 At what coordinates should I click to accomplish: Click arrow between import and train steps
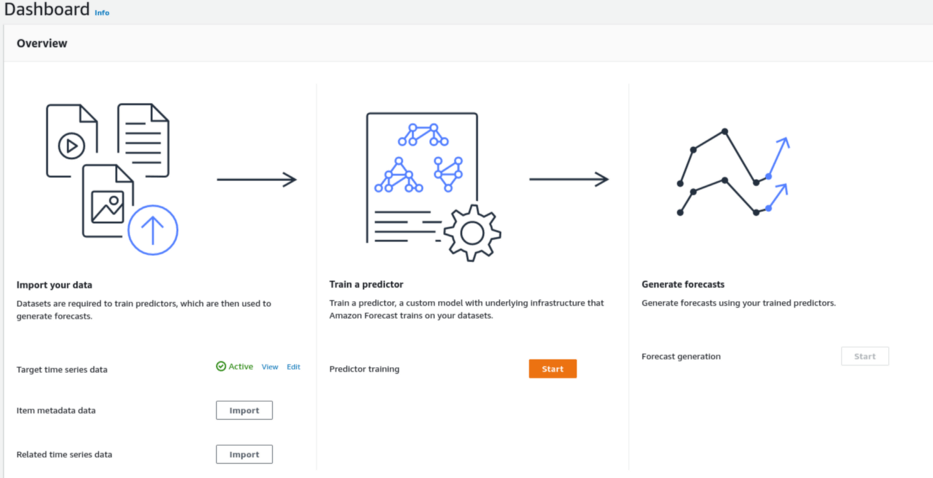click(257, 180)
